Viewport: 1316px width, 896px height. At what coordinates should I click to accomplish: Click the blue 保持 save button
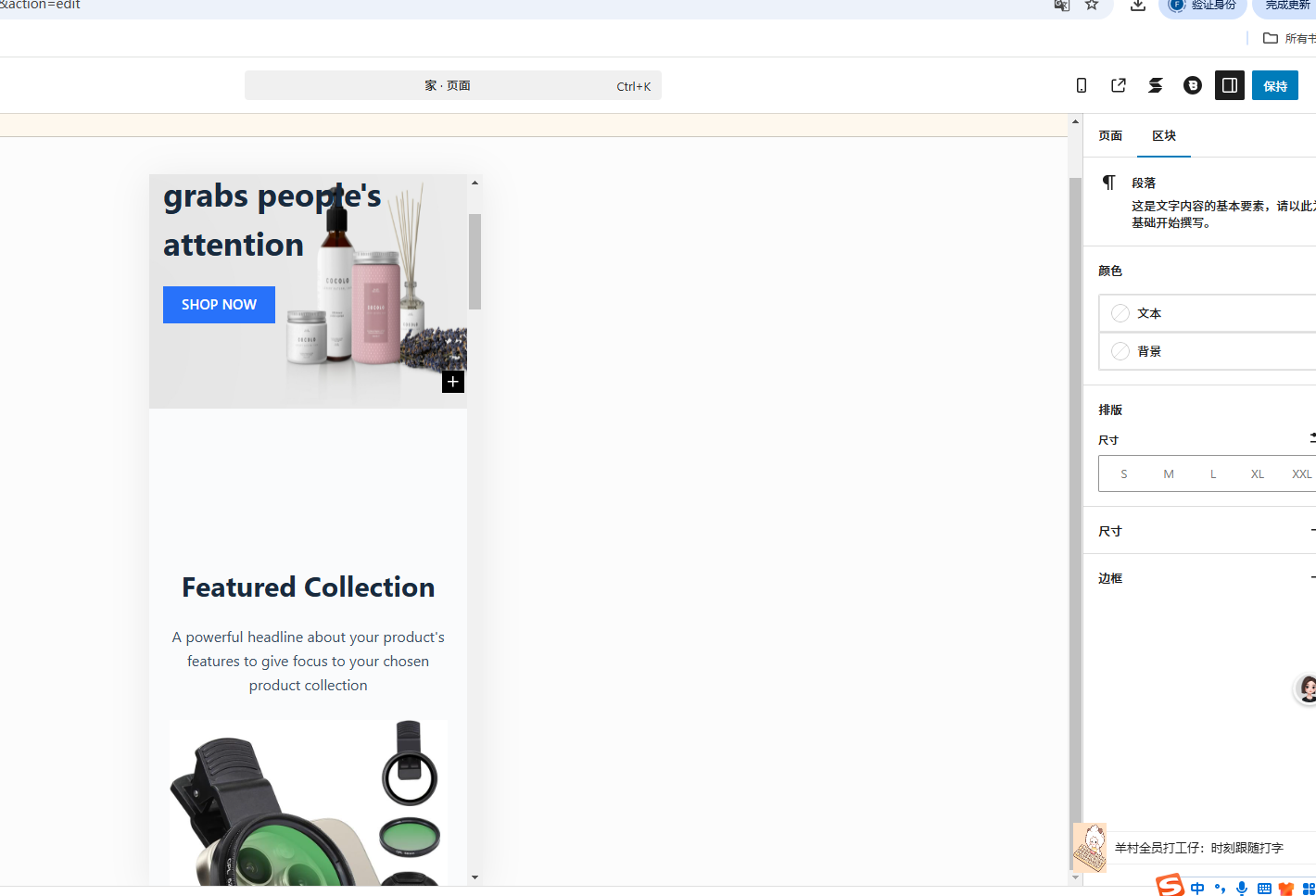[1275, 85]
